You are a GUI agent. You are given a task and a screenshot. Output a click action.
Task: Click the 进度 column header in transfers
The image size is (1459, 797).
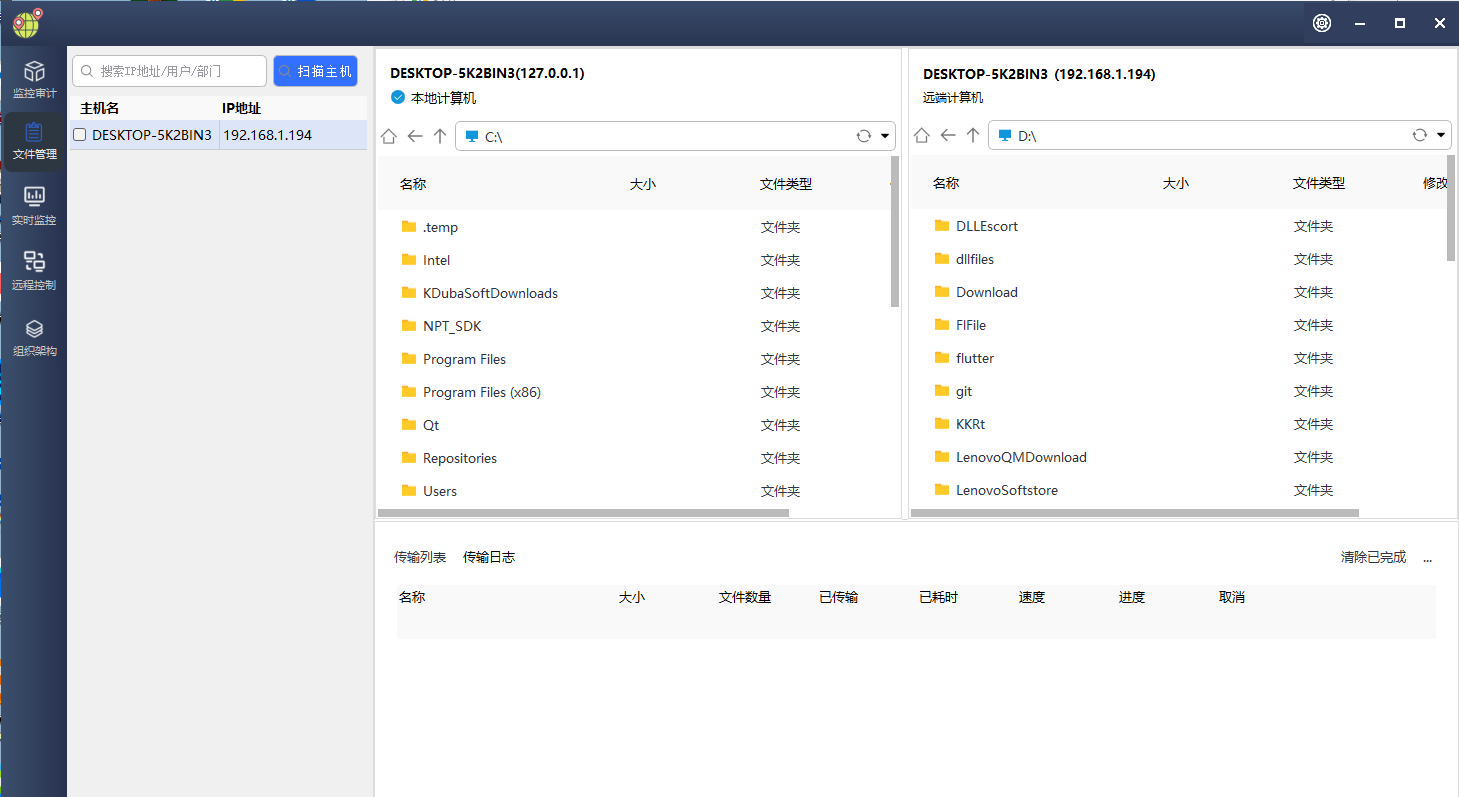pos(1132,597)
